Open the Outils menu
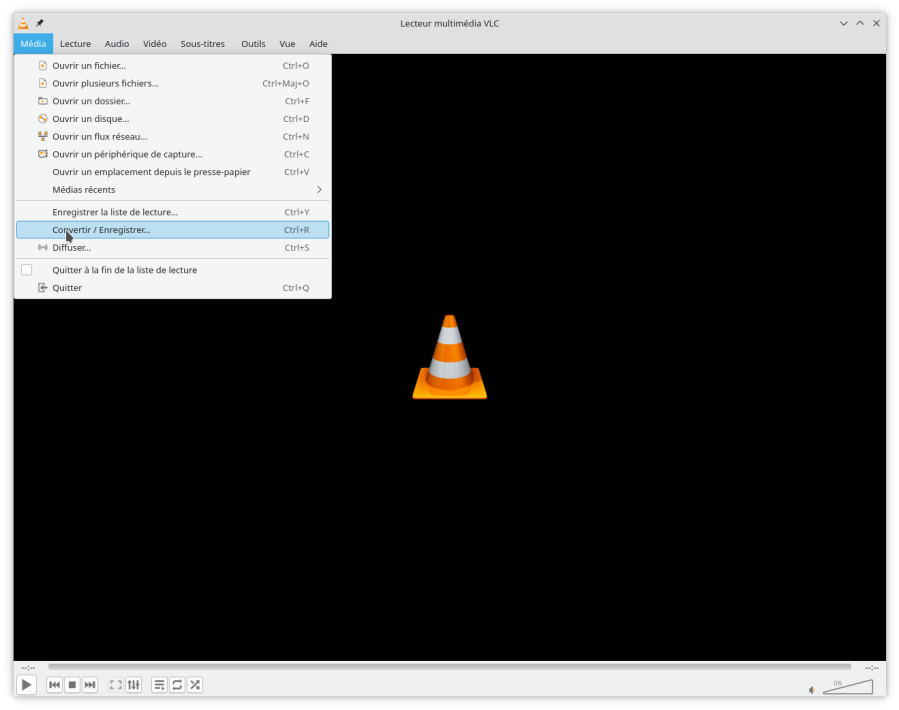899x710 pixels. (x=253, y=44)
